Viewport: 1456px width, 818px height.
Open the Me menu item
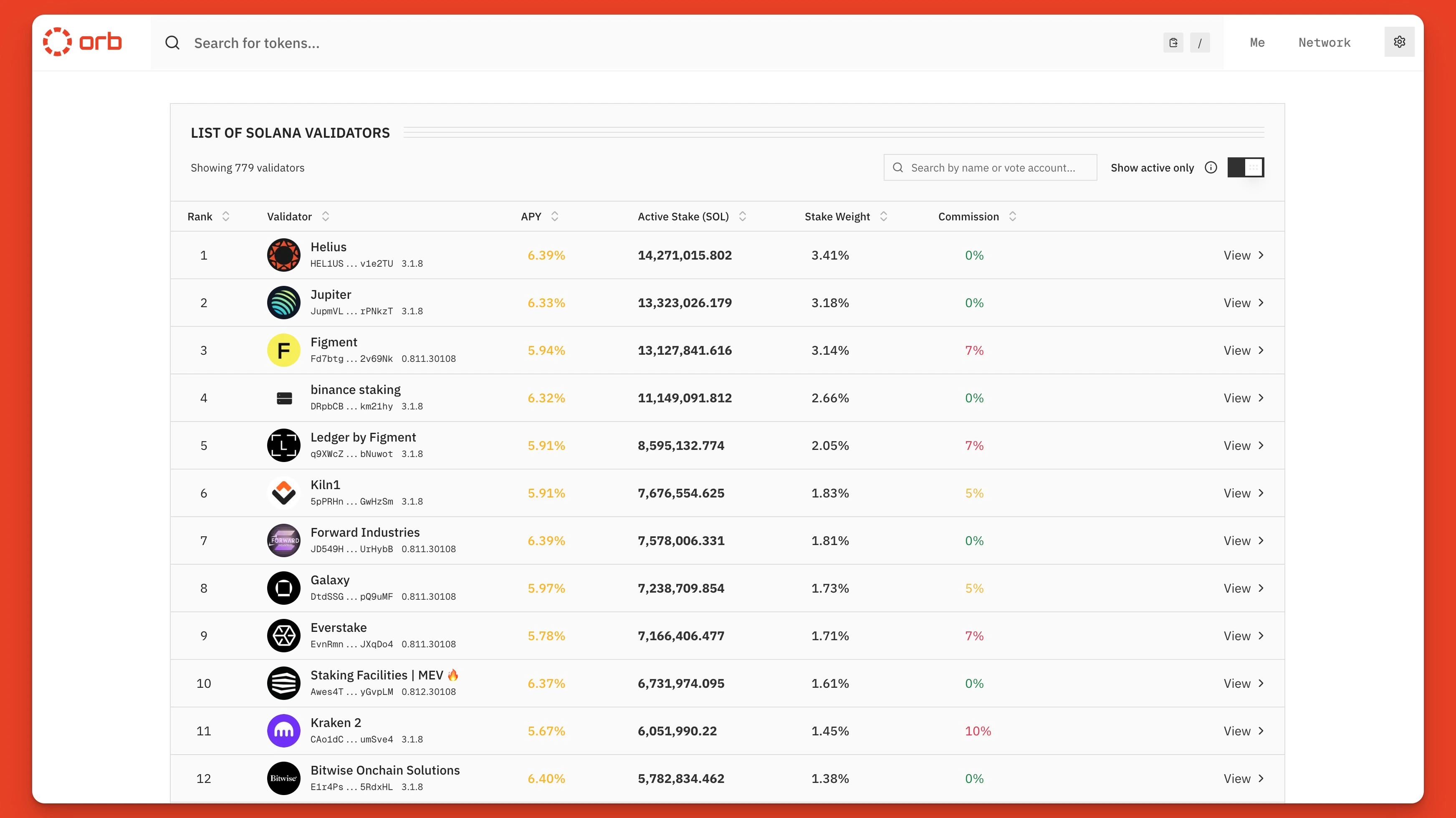(x=1257, y=43)
